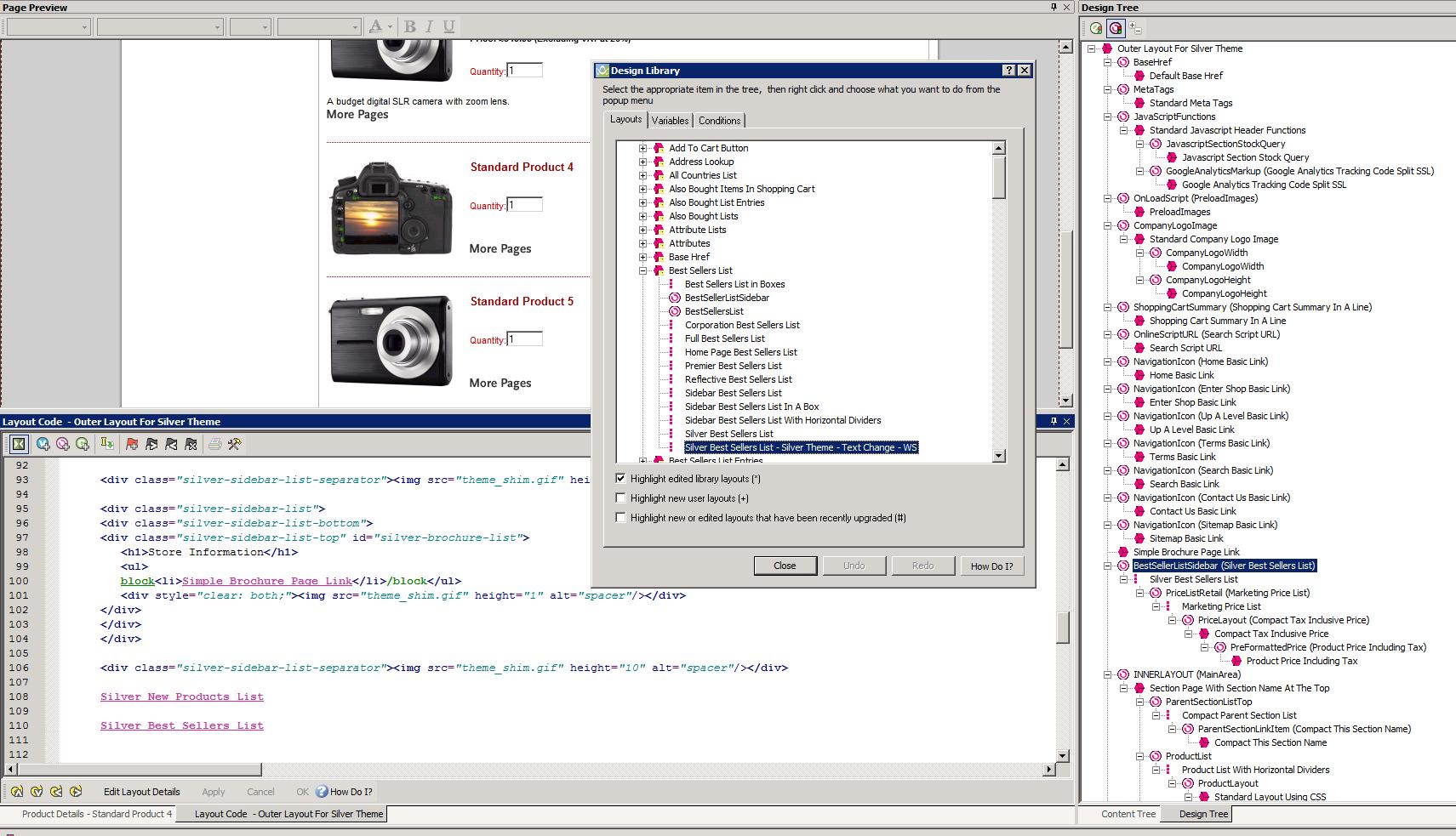Collapse INNERLAYOUT (MainArea) in Design Tree
Image resolution: width=1456 pixels, height=836 pixels.
1108,674
